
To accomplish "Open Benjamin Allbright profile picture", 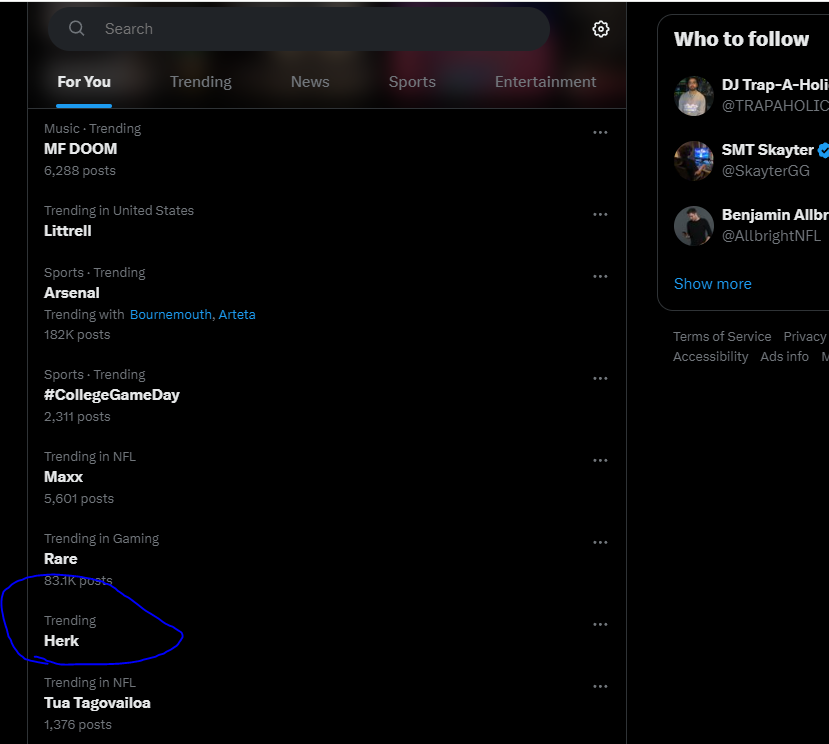I will [694, 226].
